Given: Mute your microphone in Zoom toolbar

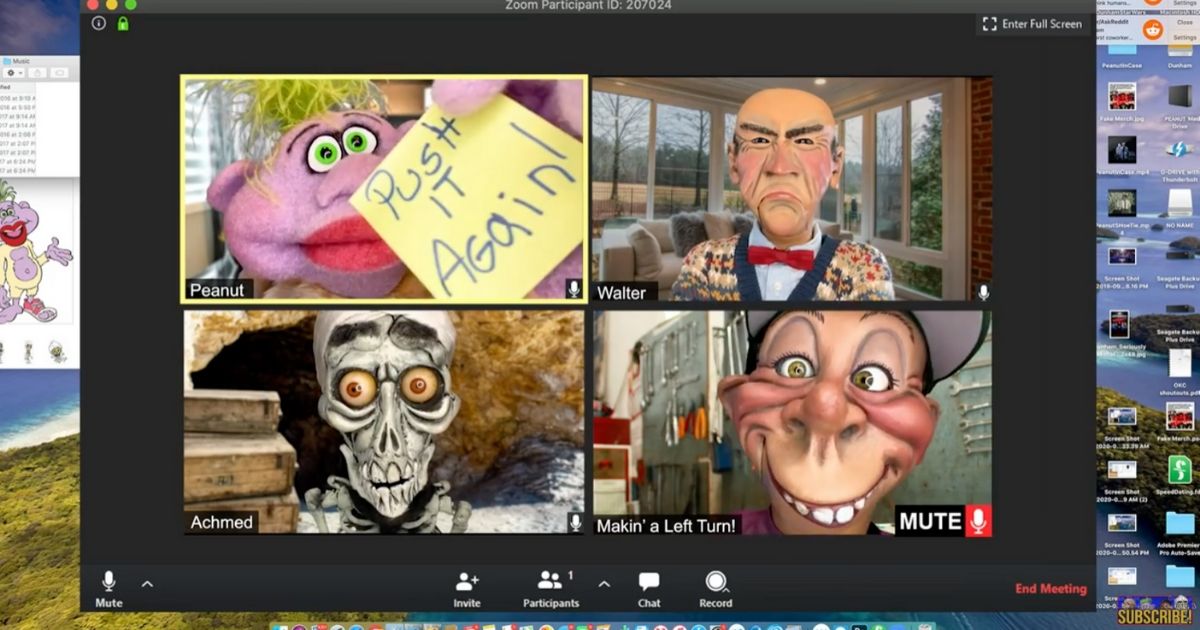Looking at the screenshot, I should click(108, 589).
